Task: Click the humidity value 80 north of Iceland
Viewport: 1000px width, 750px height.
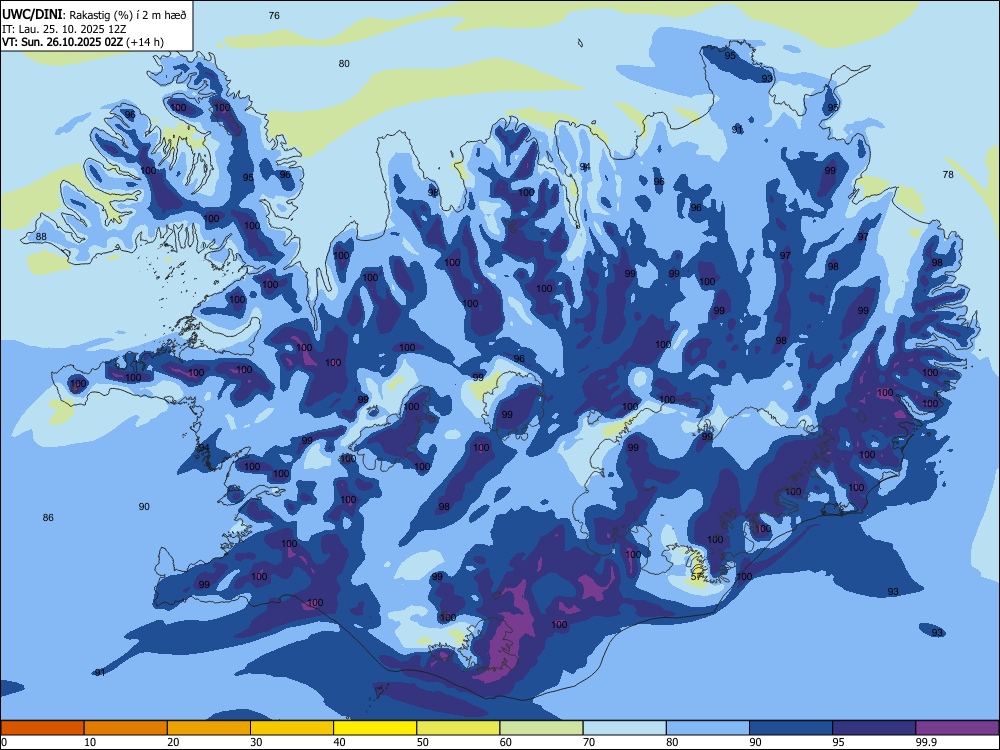Action: pos(344,63)
